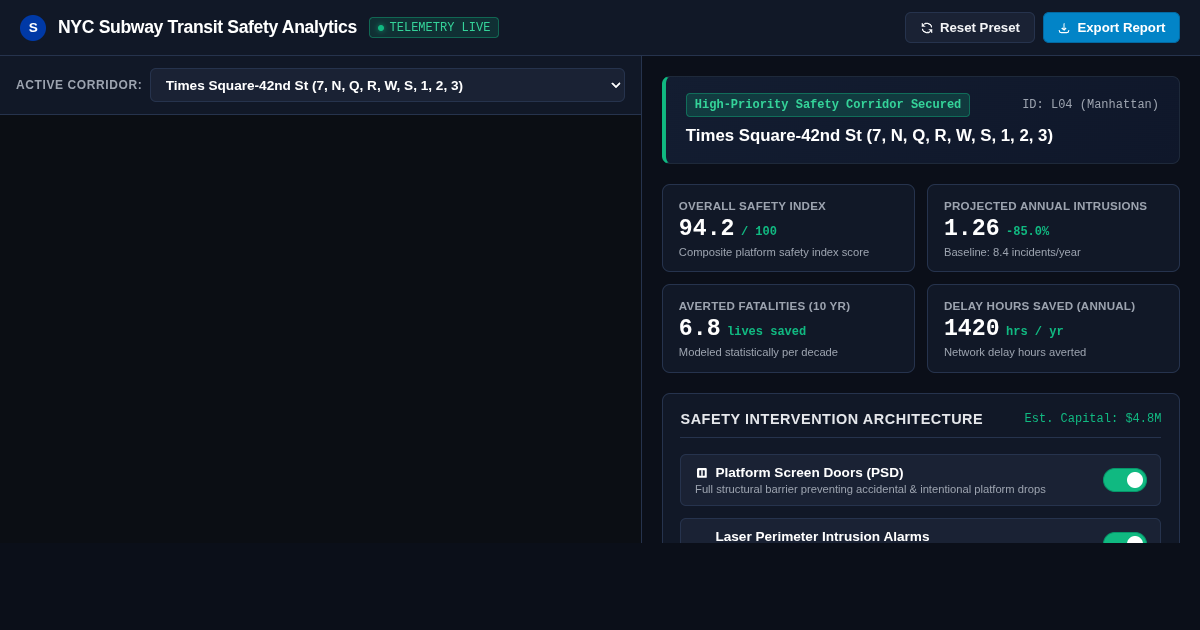Click the Times Square-42nd St corridor title
Image resolution: width=1200 pixels, height=630 pixels.
click(x=869, y=136)
